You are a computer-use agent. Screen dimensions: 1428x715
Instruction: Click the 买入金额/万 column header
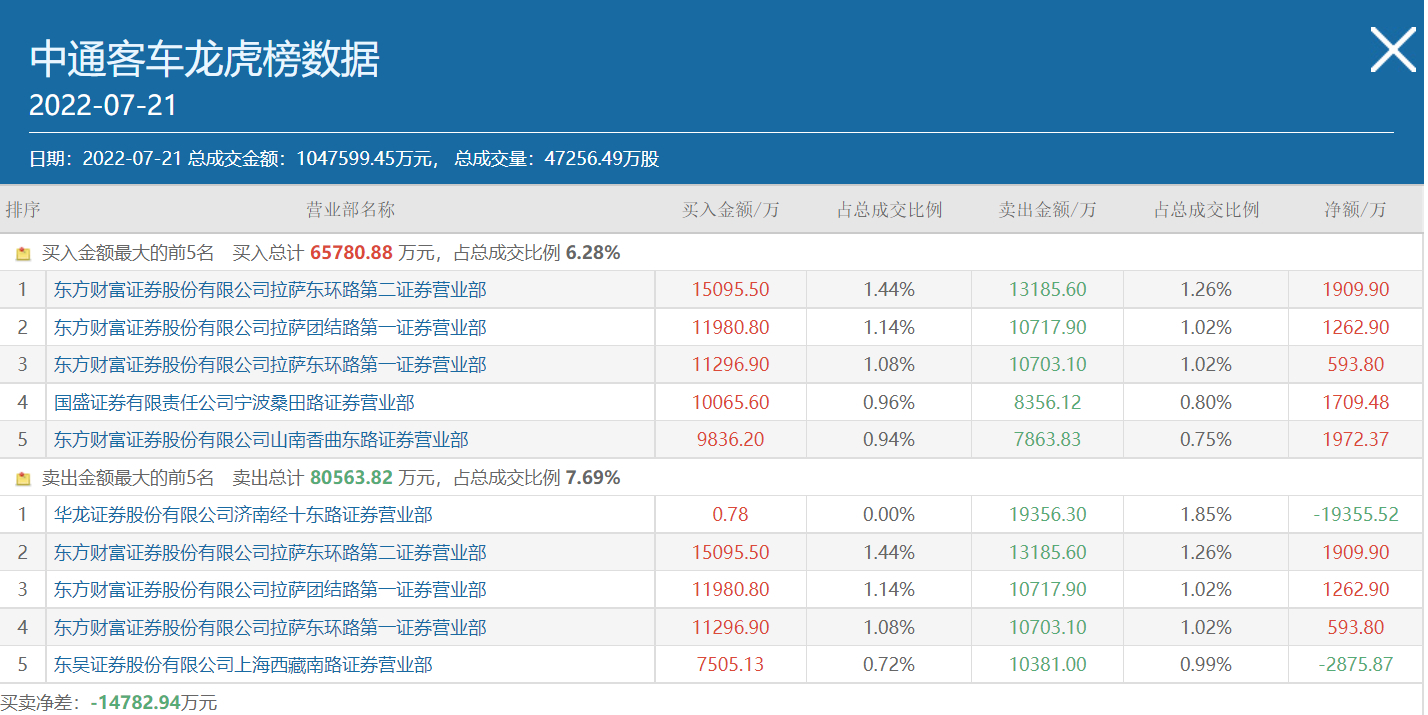pyautogui.click(x=730, y=210)
